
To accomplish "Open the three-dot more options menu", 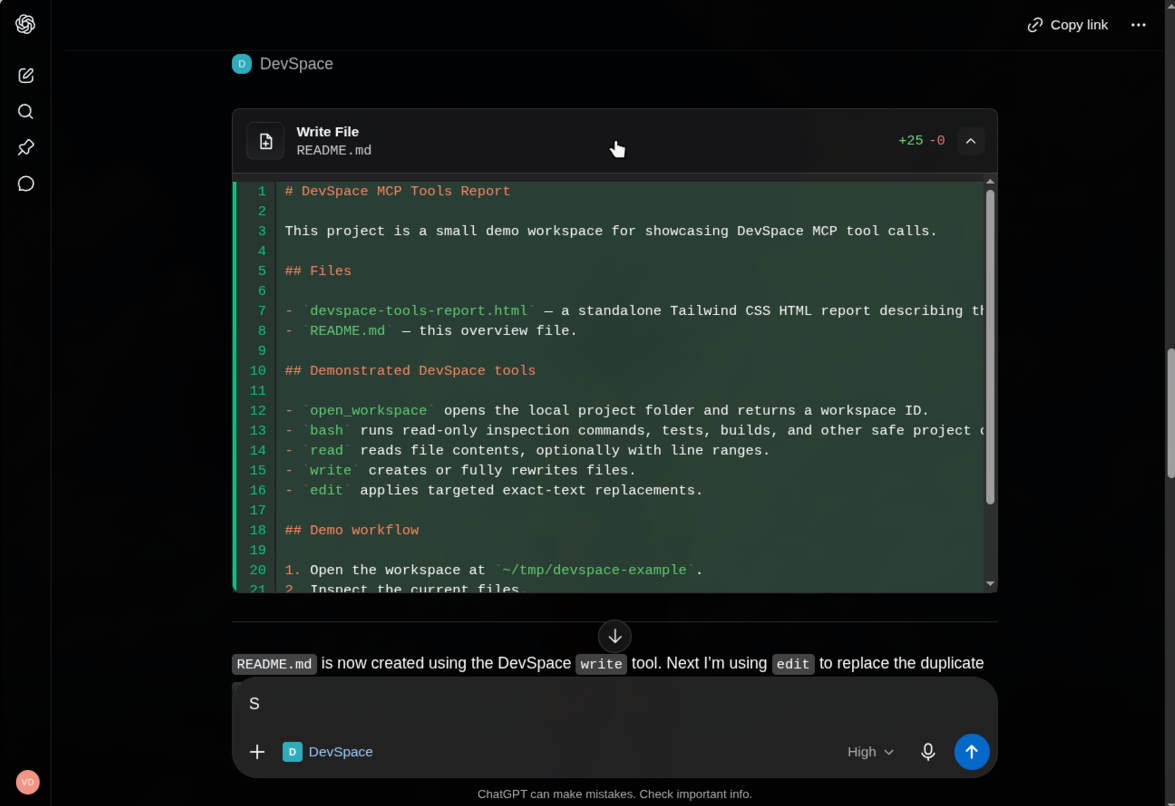I will 1138,25.
